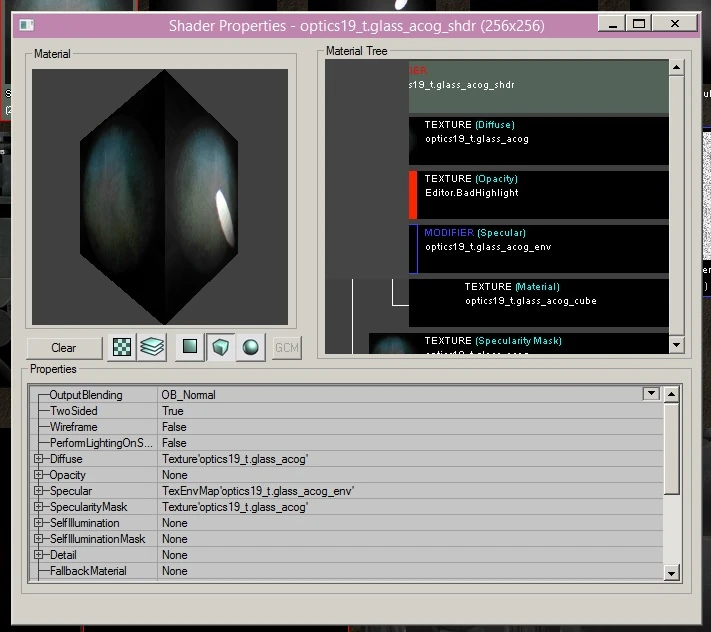Viewport: 711px width, 632px height.
Task: Select MODIFIER (Specular) node
Action: pyautogui.click(x=539, y=248)
